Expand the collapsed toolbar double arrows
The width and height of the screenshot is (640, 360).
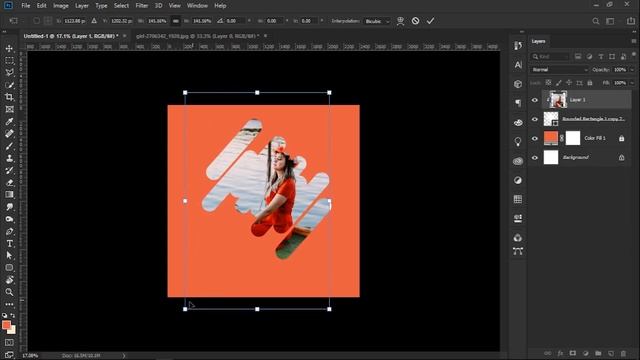click(x=4, y=32)
